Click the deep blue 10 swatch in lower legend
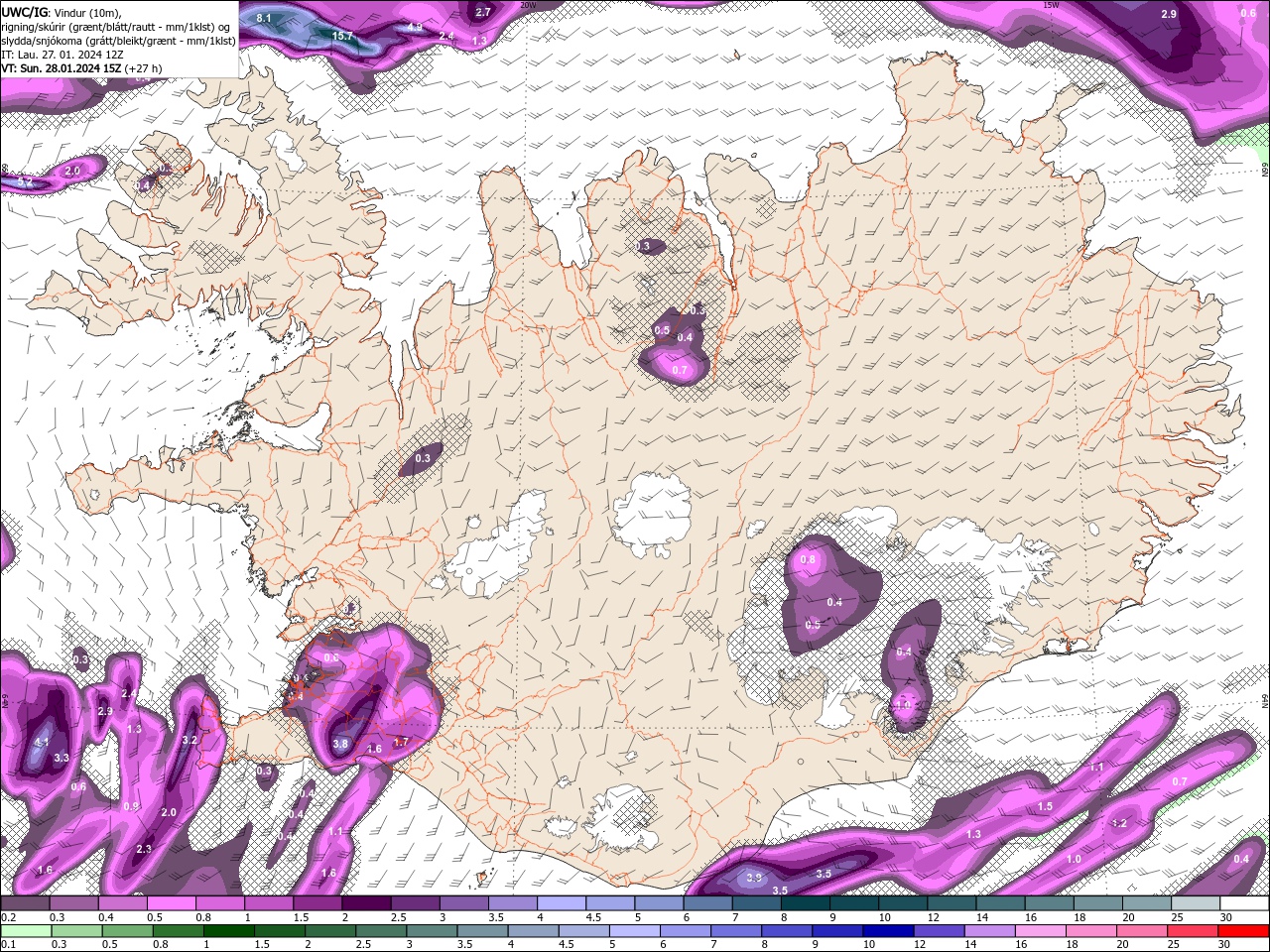Image resolution: width=1270 pixels, height=952 pixels. 889,931
